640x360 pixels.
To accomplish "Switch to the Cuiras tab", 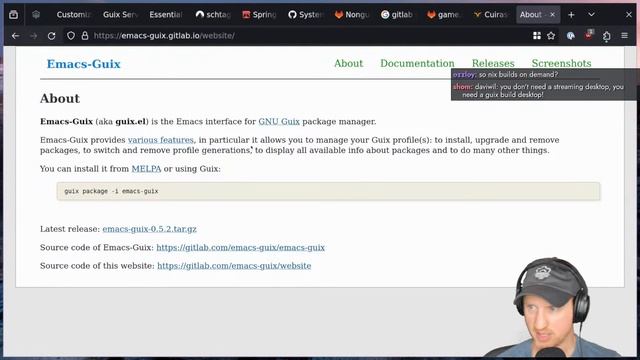I will (x=491, y=15).
